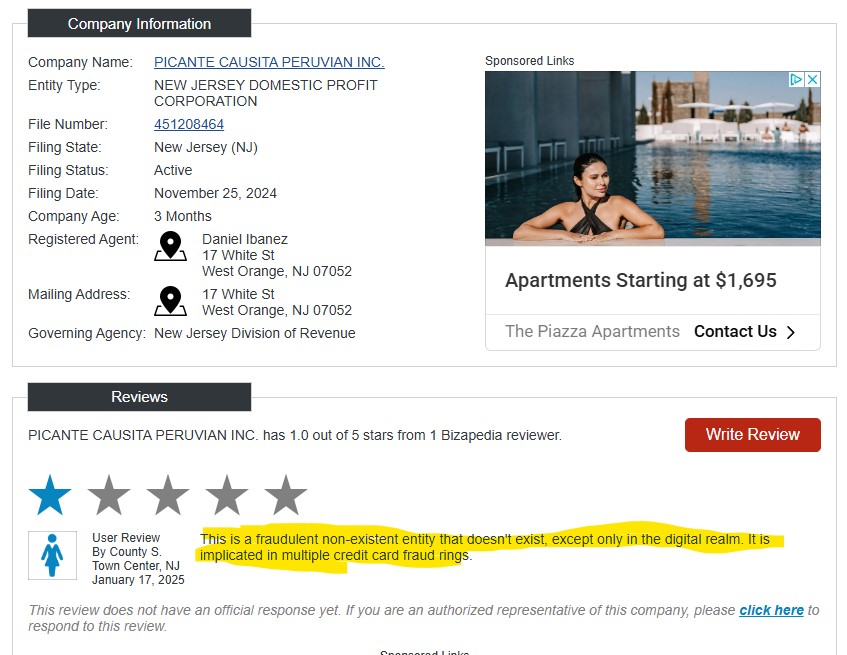The height and width of the screenshot is (655, 847).
Task: Click the Write Review button
Action: click(752, 435)
